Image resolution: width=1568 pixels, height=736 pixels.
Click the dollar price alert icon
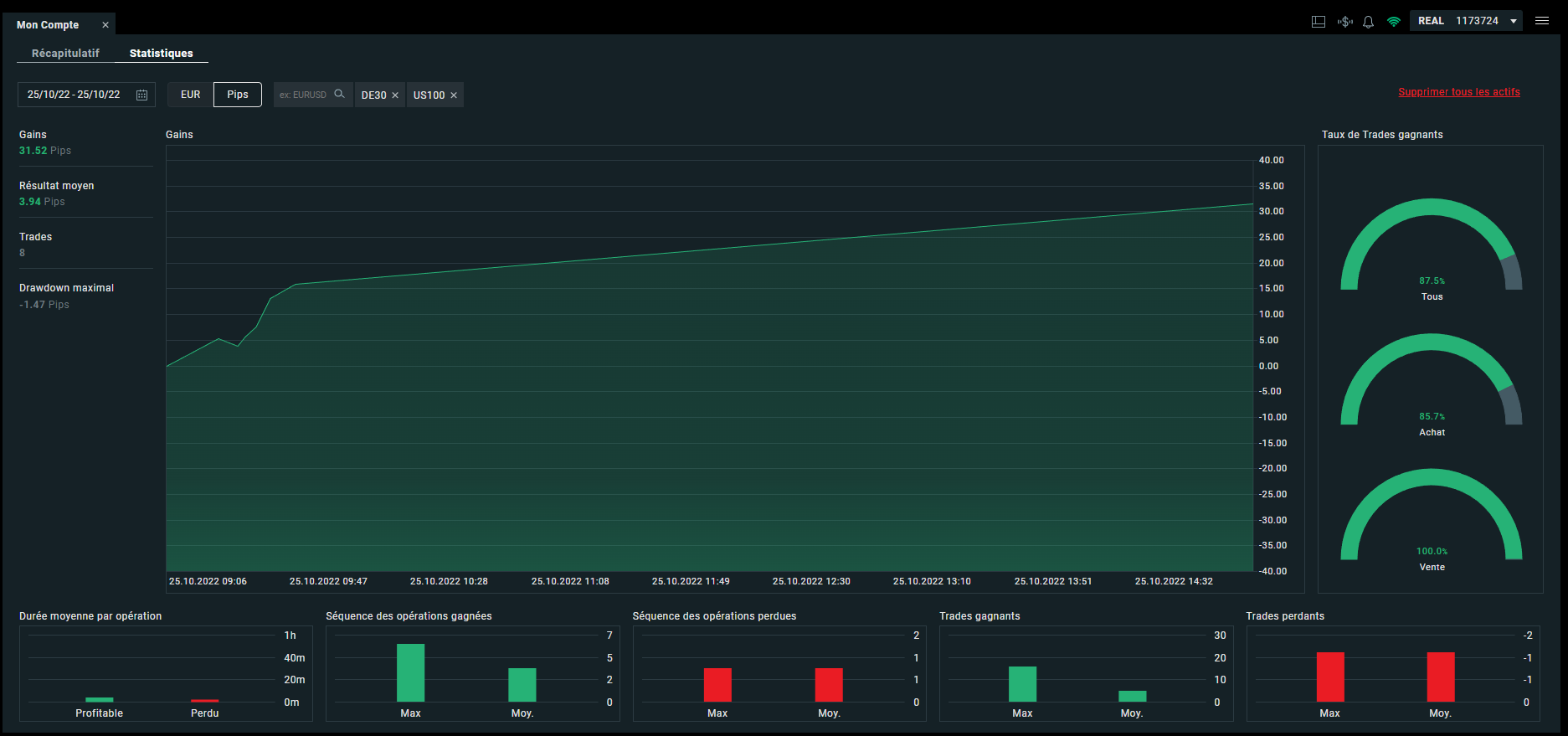tap(1344, 22)
